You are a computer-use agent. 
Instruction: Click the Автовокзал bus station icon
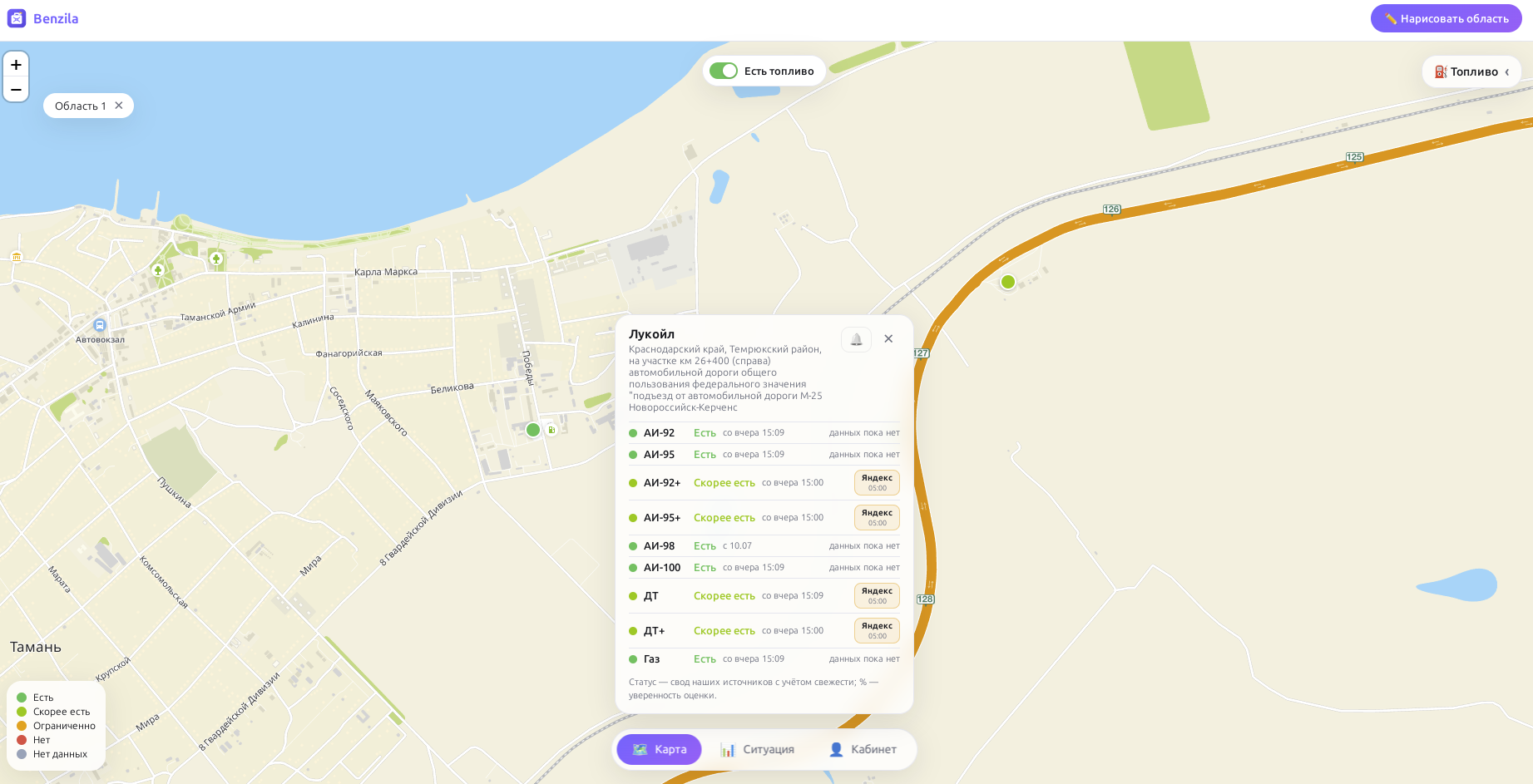click(x=100, y=326)
